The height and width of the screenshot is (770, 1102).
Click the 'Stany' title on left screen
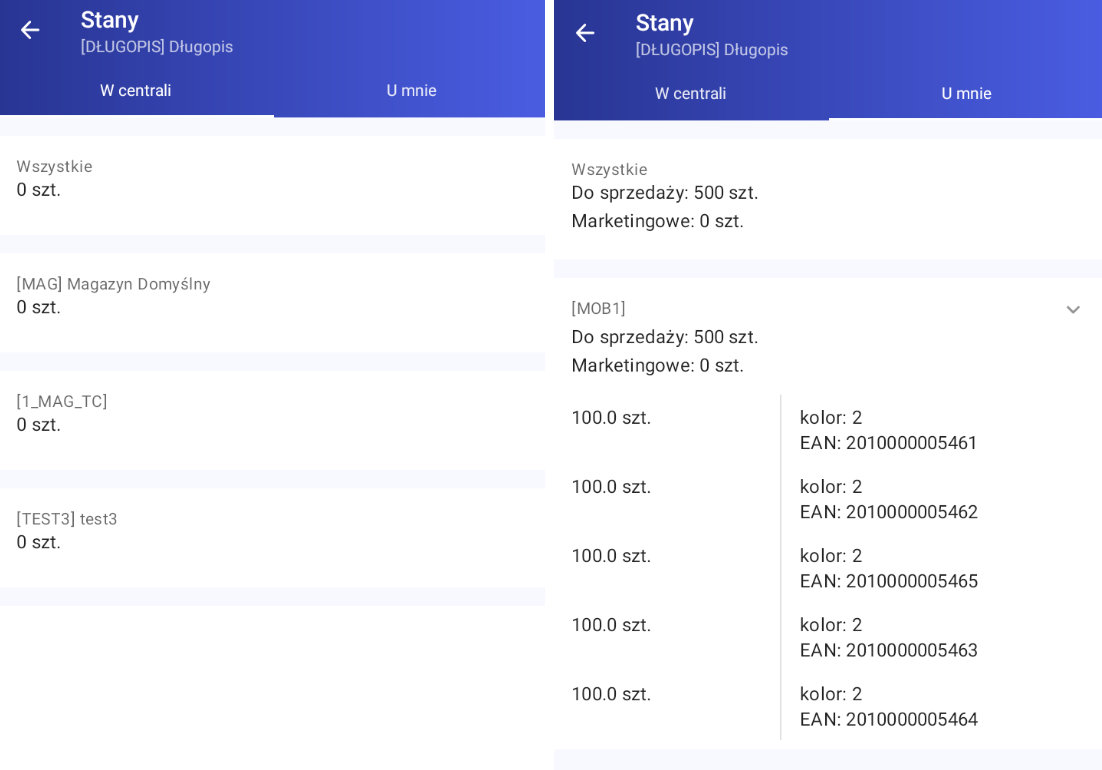110,20
